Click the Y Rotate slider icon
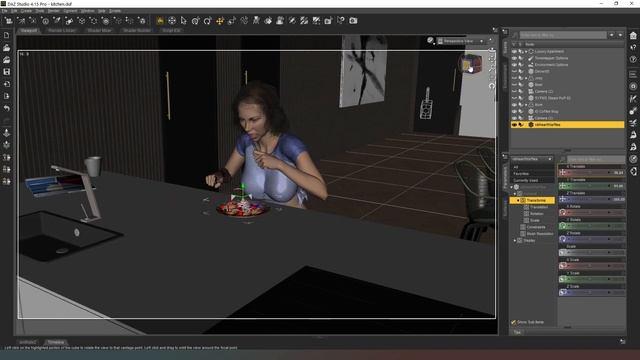Viewport: 640px width, 360px height. (562, 226)
